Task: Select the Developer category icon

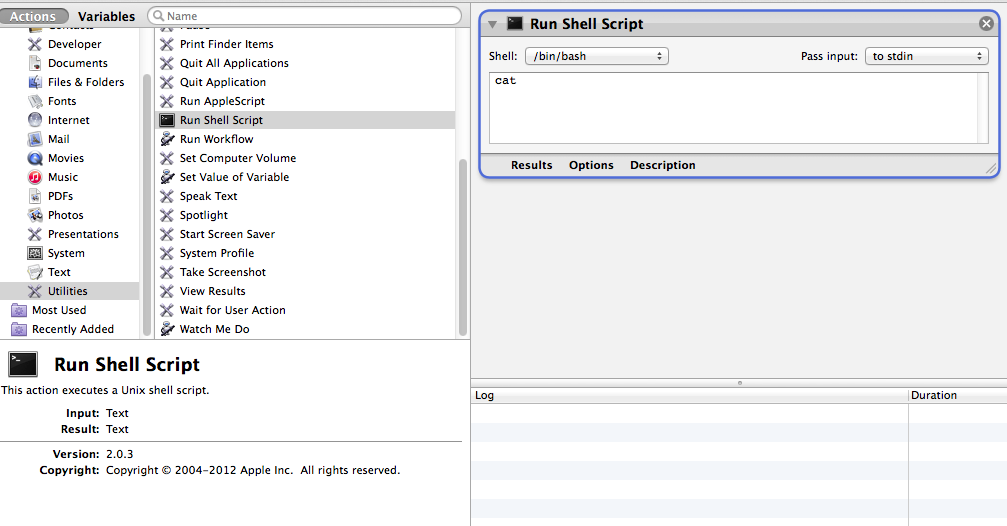Action: 35,44
